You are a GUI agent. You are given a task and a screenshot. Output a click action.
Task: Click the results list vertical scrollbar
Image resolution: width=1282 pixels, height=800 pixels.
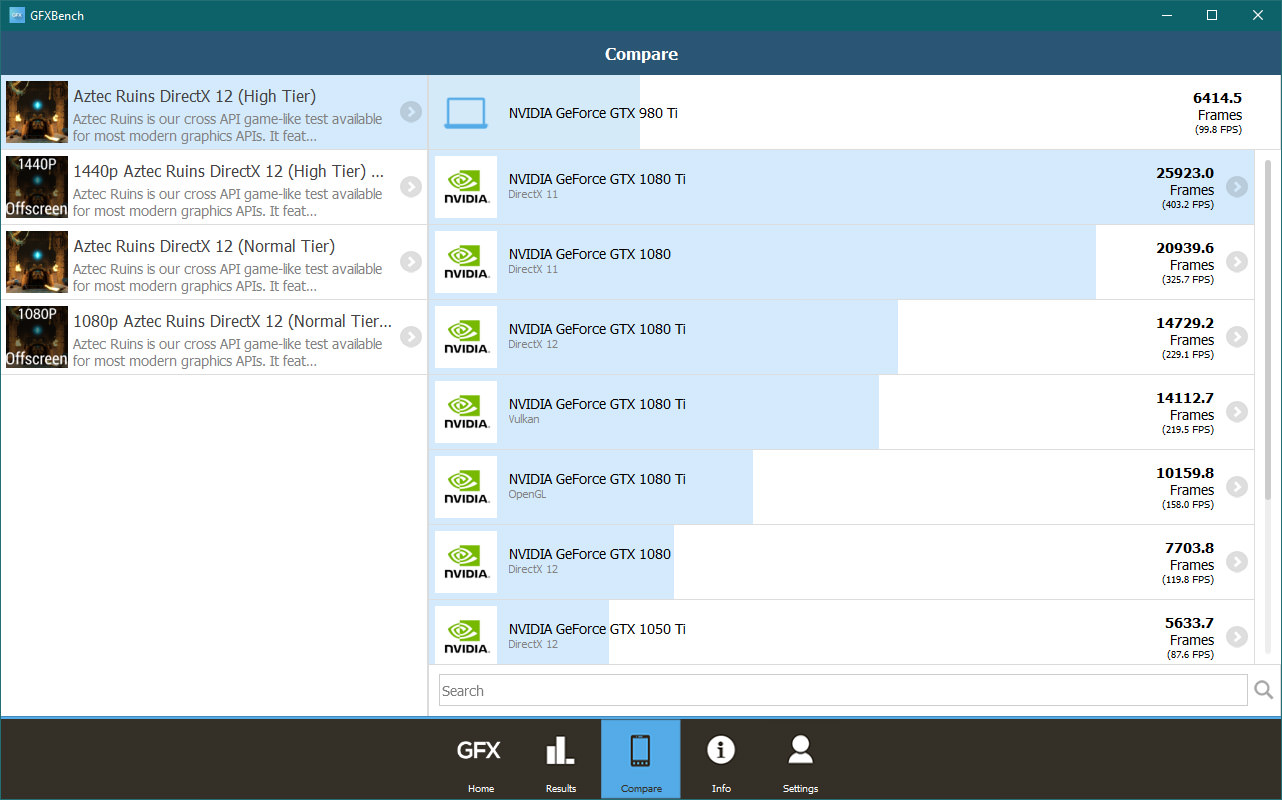click(1268, 329)
